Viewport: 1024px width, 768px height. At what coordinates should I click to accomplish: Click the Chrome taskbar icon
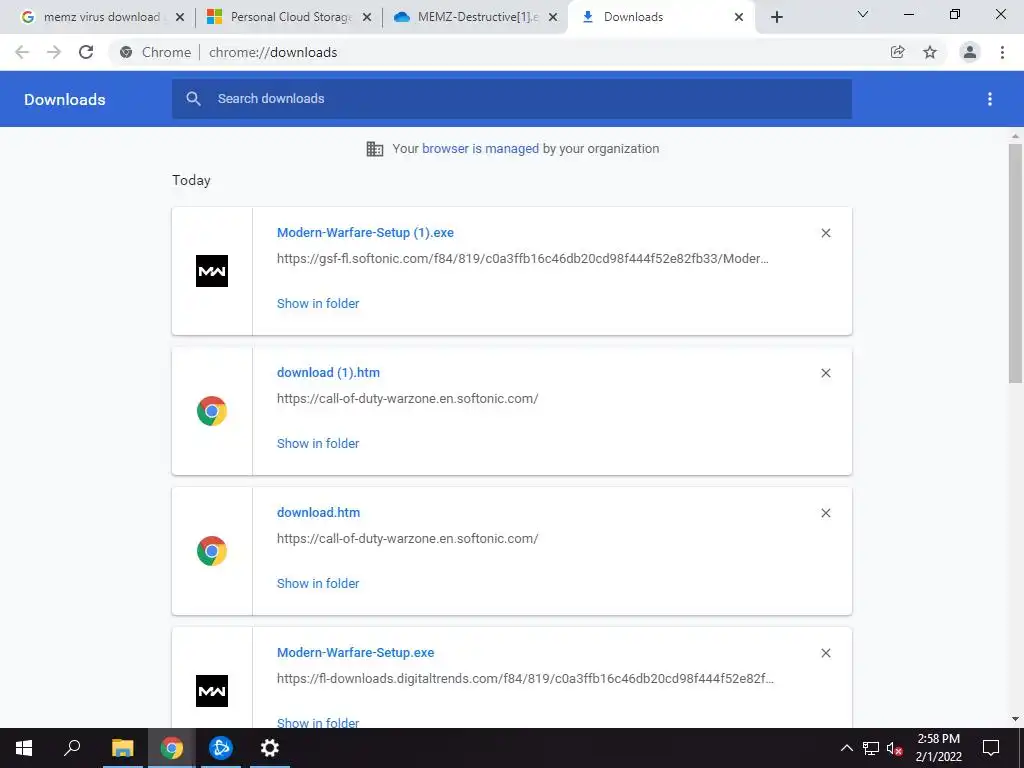171,748
